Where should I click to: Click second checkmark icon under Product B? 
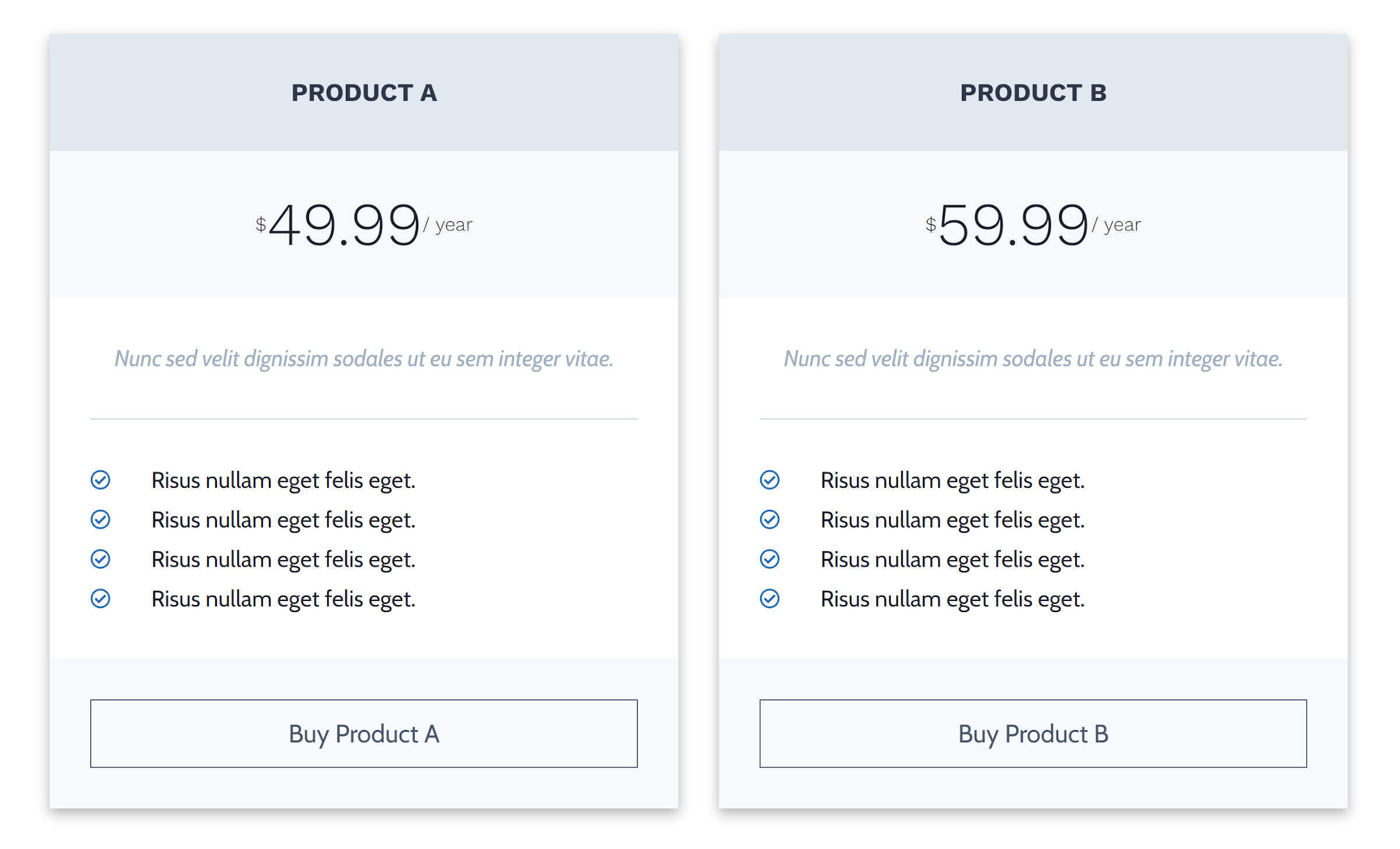769,519
